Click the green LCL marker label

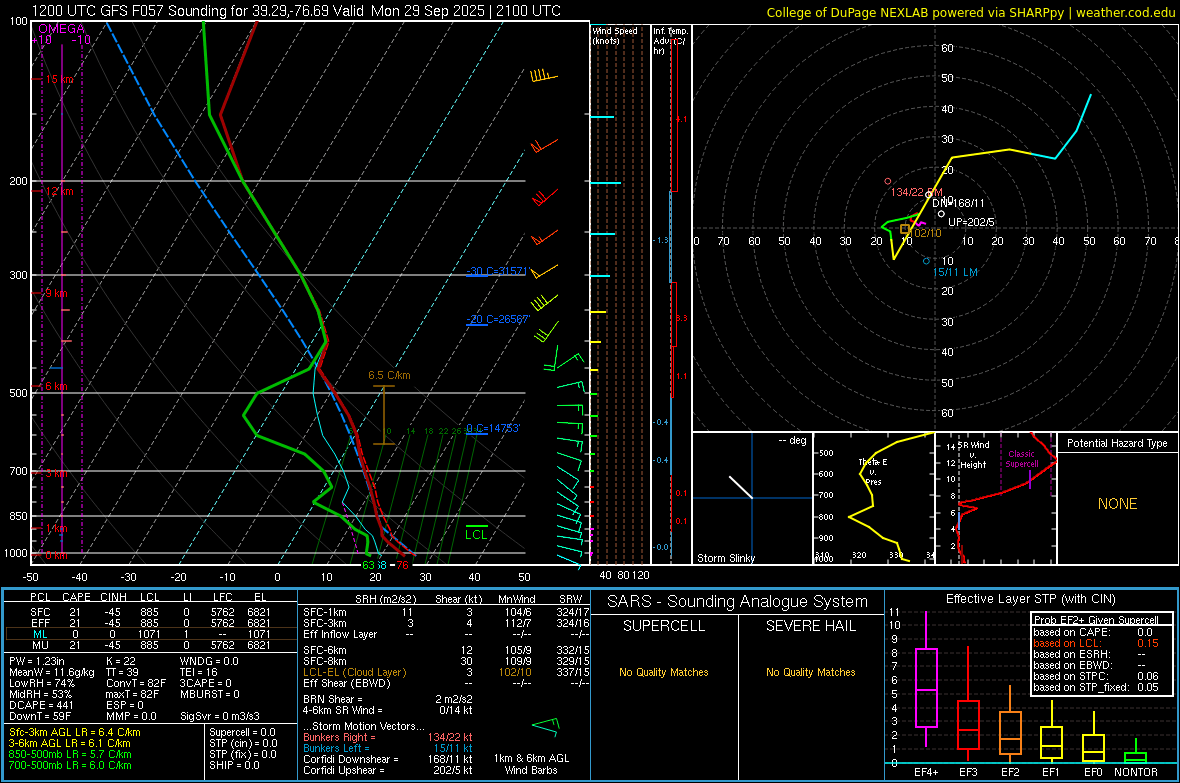pyautogui.click(x=476, y=535)
